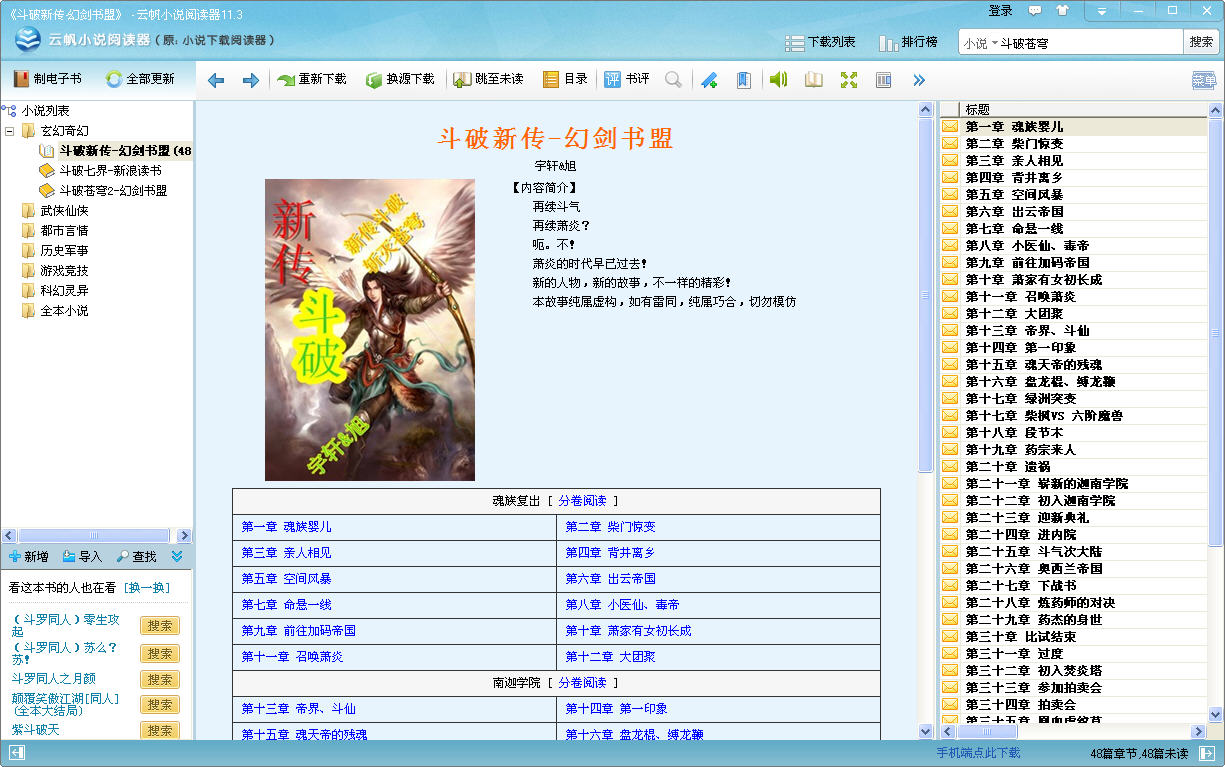Select 第三十章 比试结束 in chapter list
This screenshot has height=767, width=1225.
coord(1074,637)
